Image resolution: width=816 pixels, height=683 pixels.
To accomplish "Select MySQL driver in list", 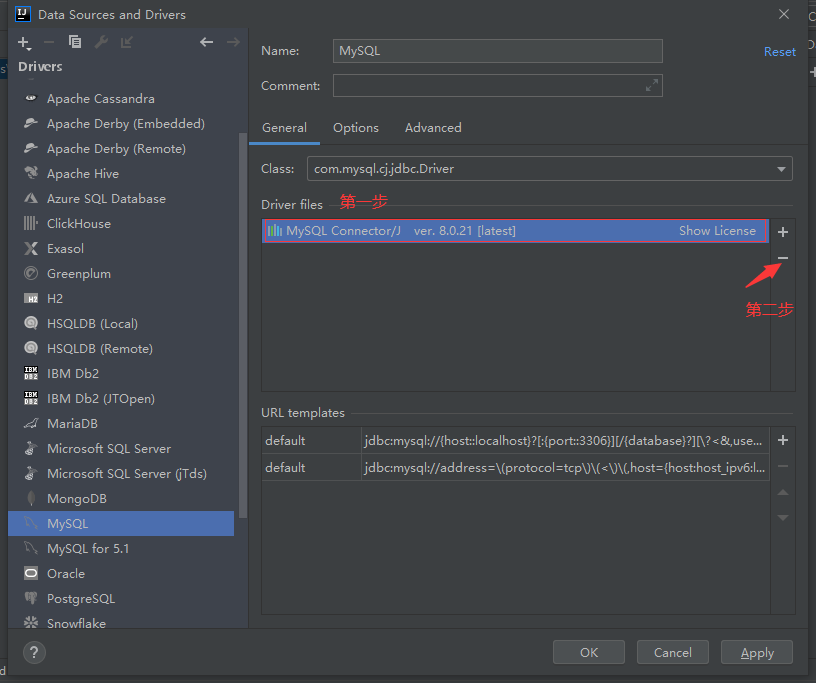I will (x=121, y=523).
